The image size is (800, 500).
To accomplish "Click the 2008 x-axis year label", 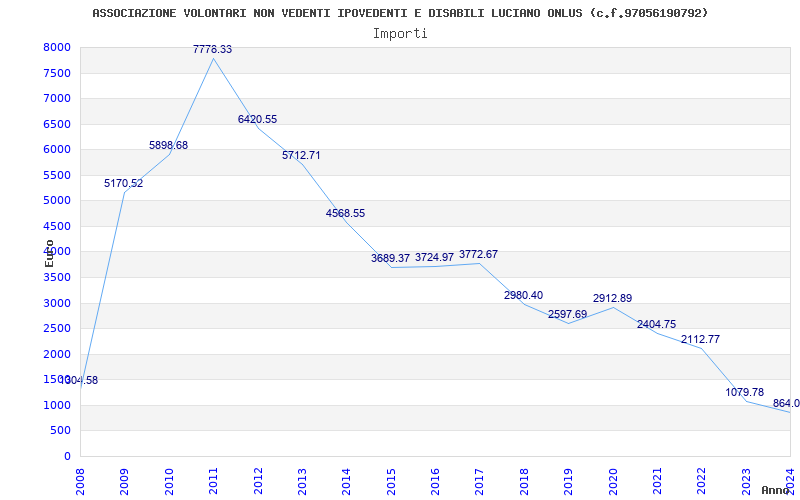I will [80, 481].
